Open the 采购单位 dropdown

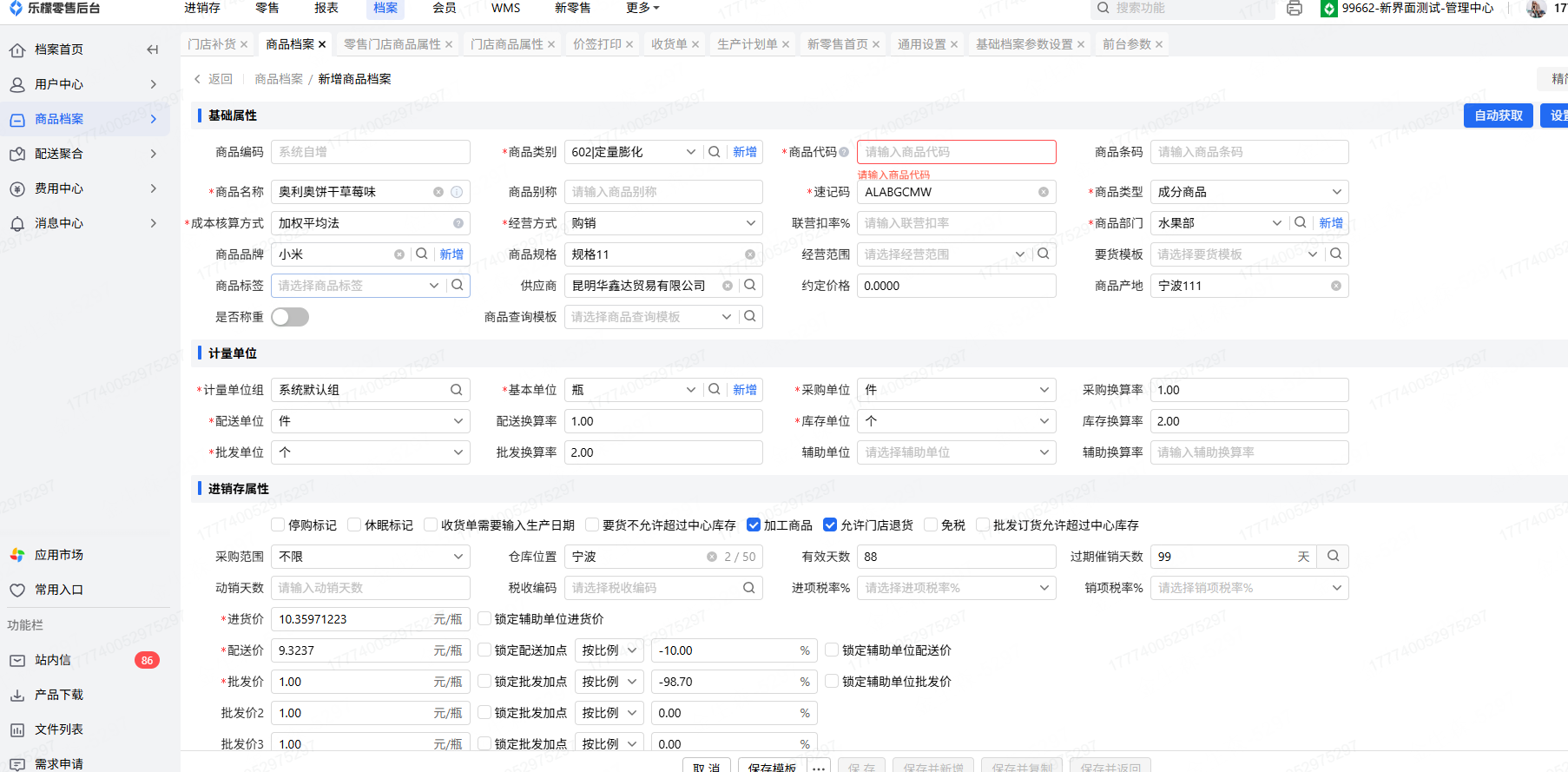pos(956,390)
